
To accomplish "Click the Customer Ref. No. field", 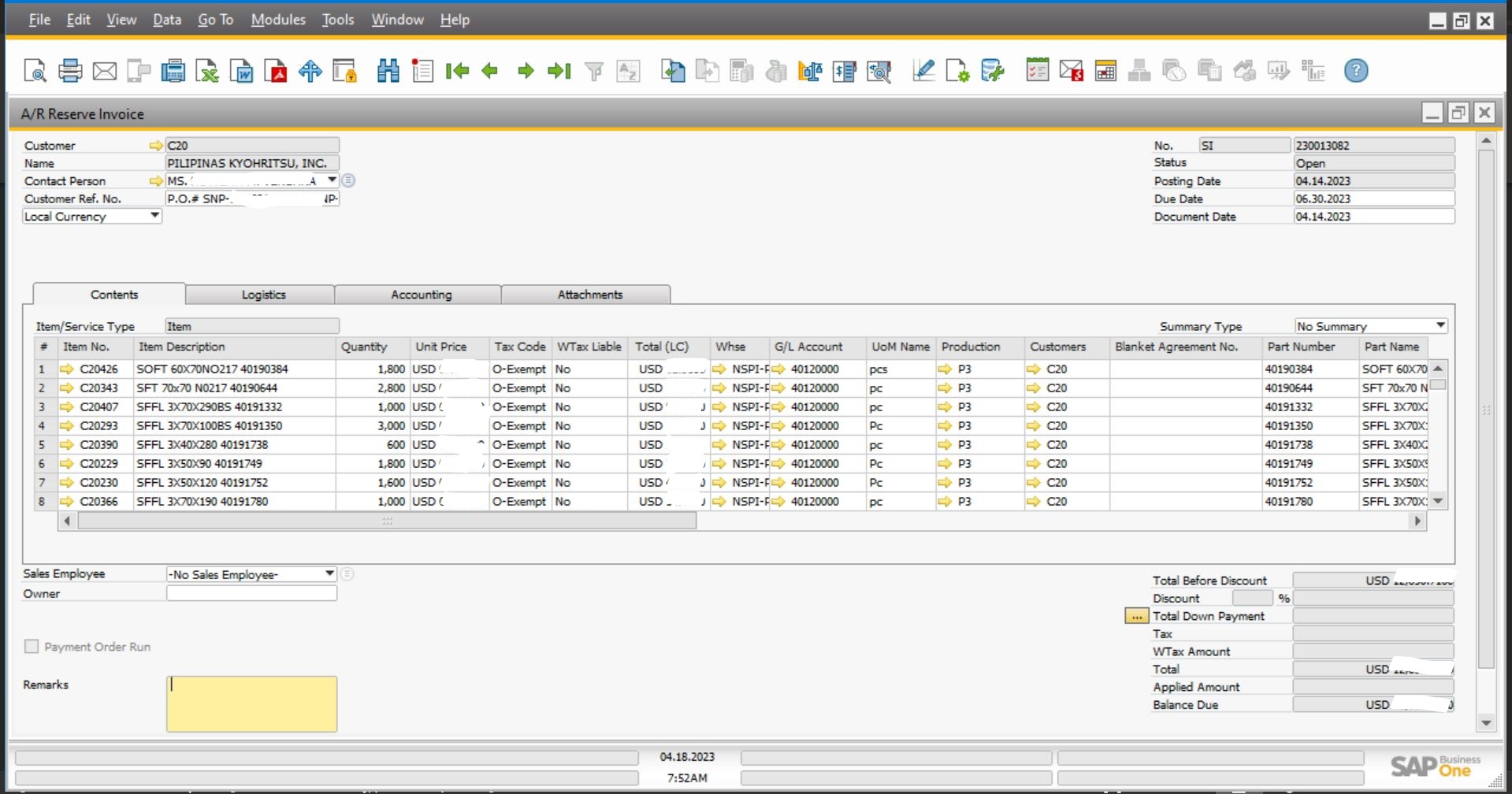I will (x=251, y=198).
